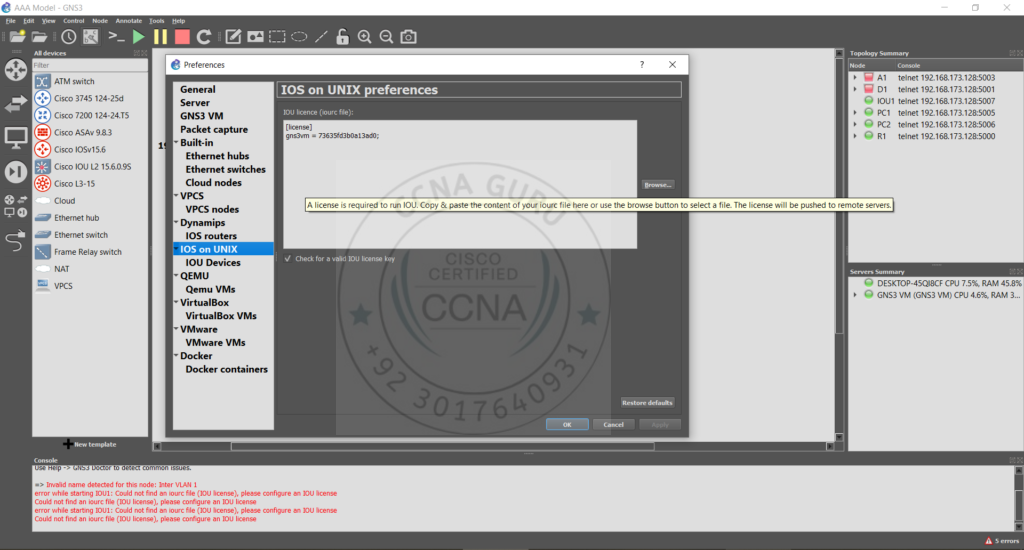Screen dimensions: 1024x550
Task: Click Cancel in Preferences dialog
Action: point(613,425)
